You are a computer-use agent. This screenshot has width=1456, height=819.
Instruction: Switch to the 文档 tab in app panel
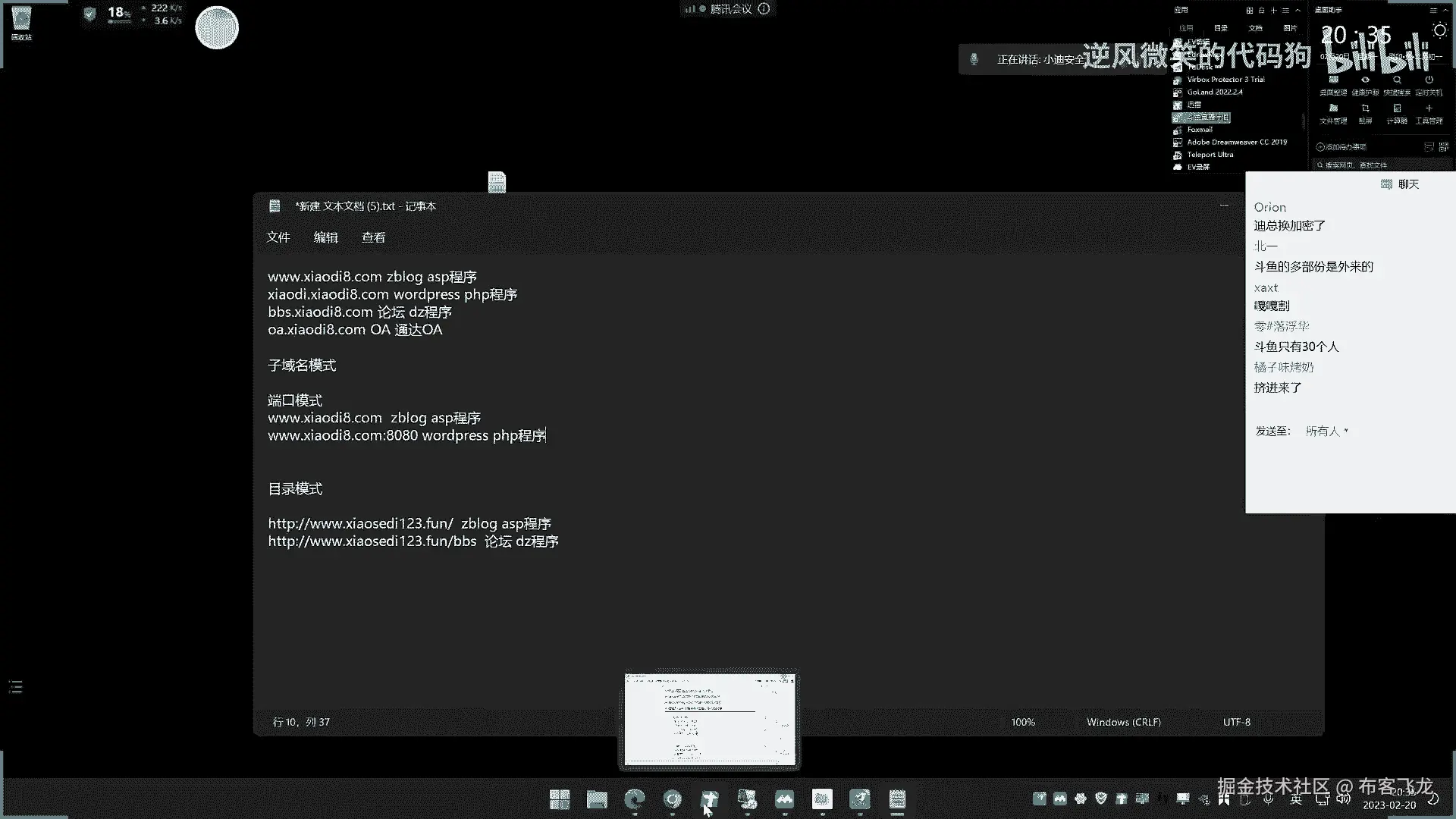[1256, 28]
